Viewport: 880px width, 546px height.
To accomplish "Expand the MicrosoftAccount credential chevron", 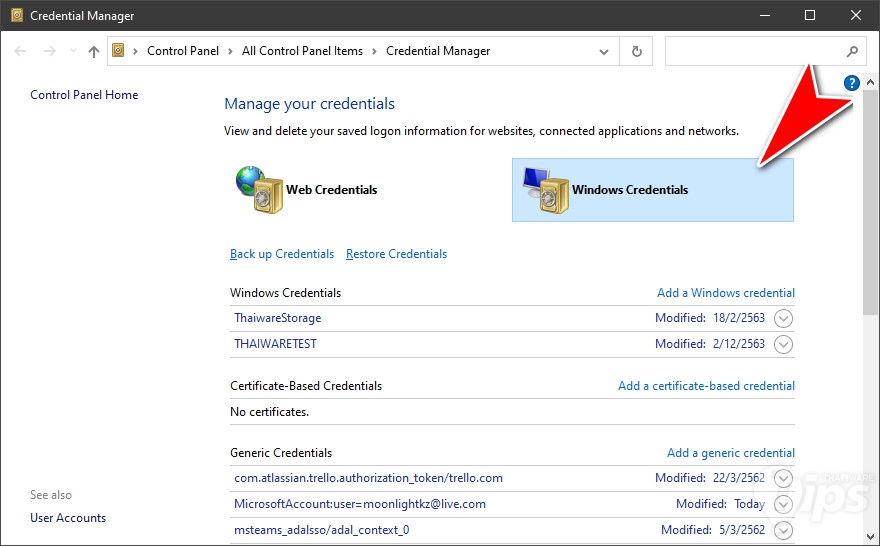I will [x=784, y=504].
